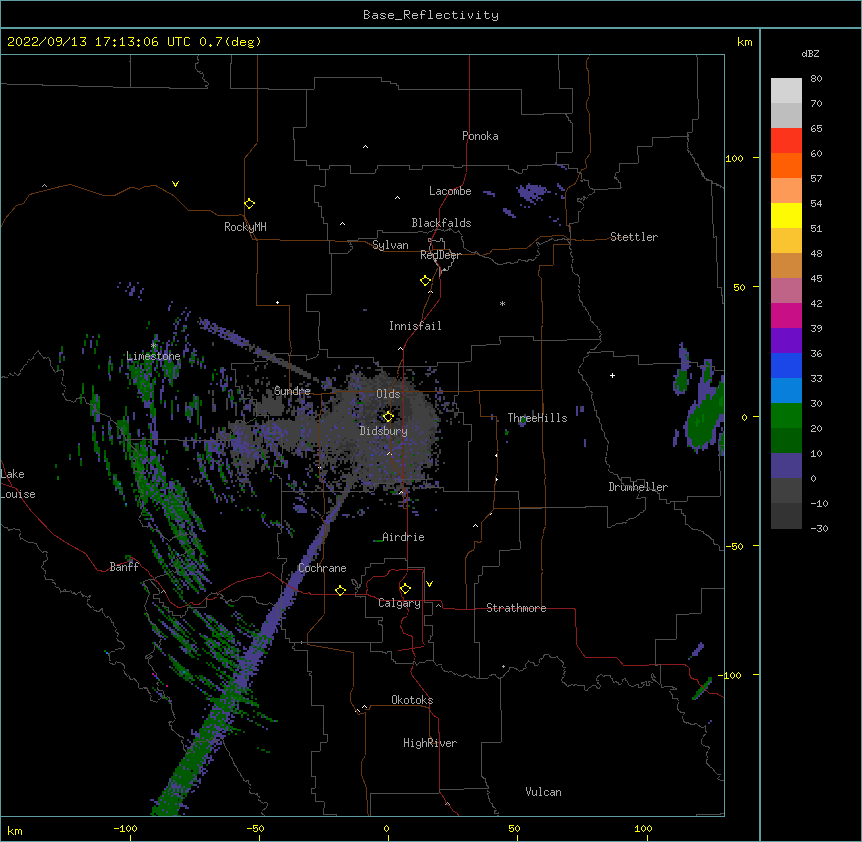Click the Drumheller label
The image size is (862, 842).
638,487
